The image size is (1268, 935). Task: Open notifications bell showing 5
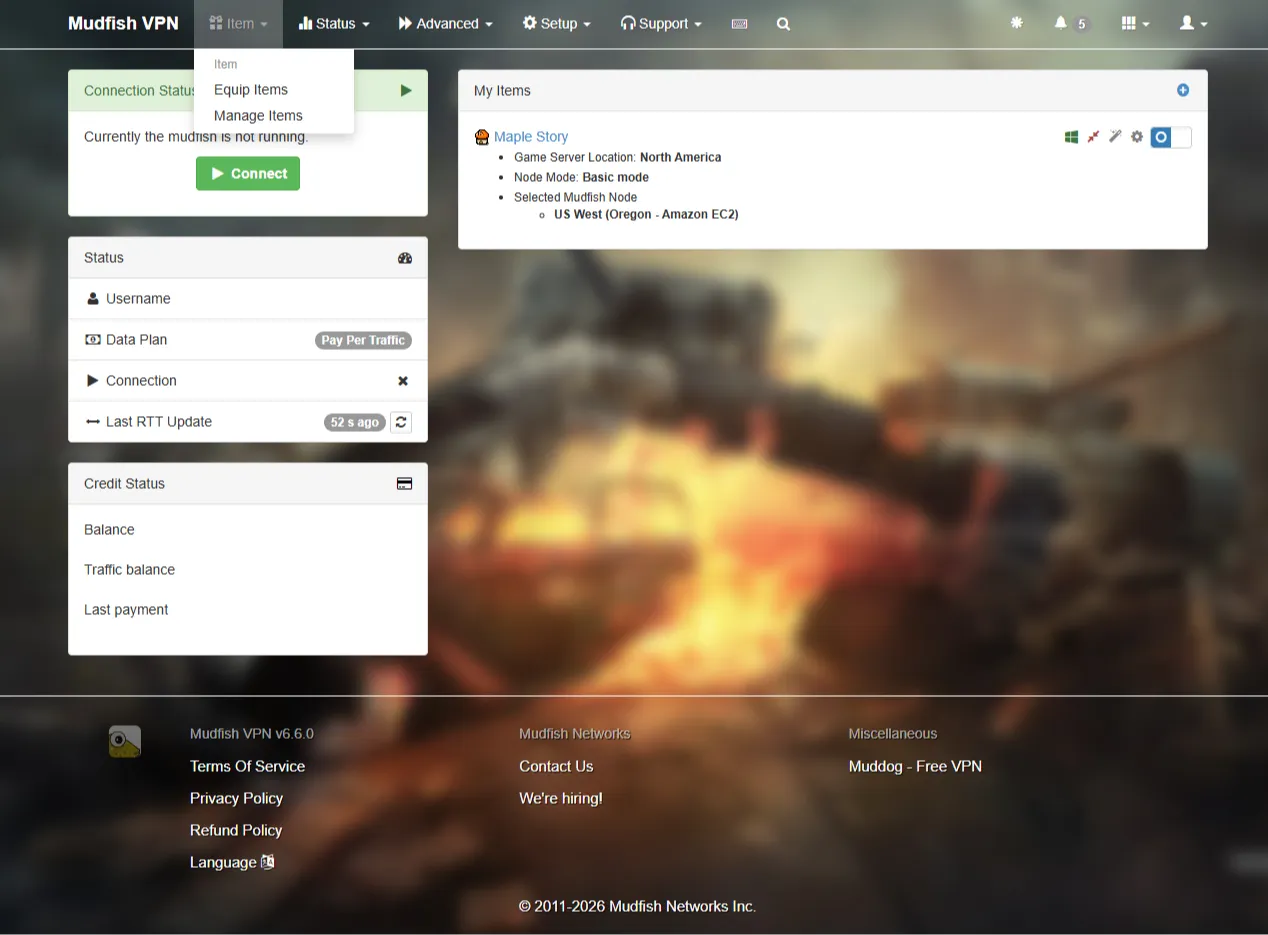coord(1071,23)
